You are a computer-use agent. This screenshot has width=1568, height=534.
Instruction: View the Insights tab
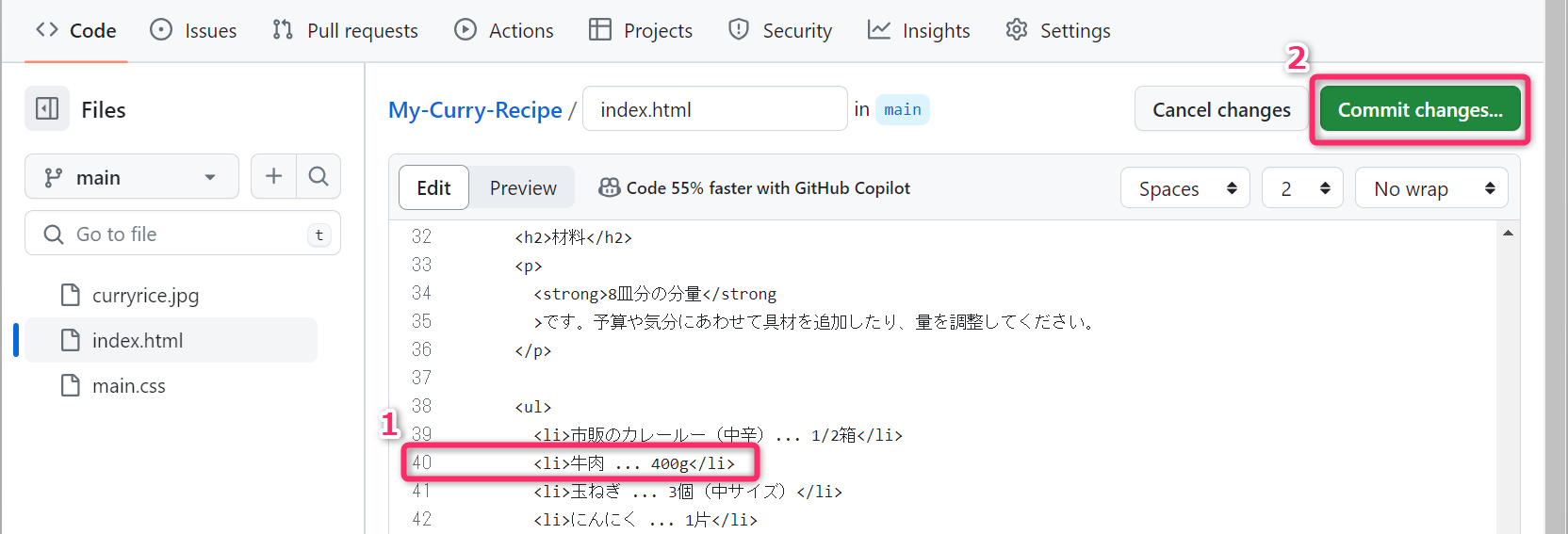point(919,30)
